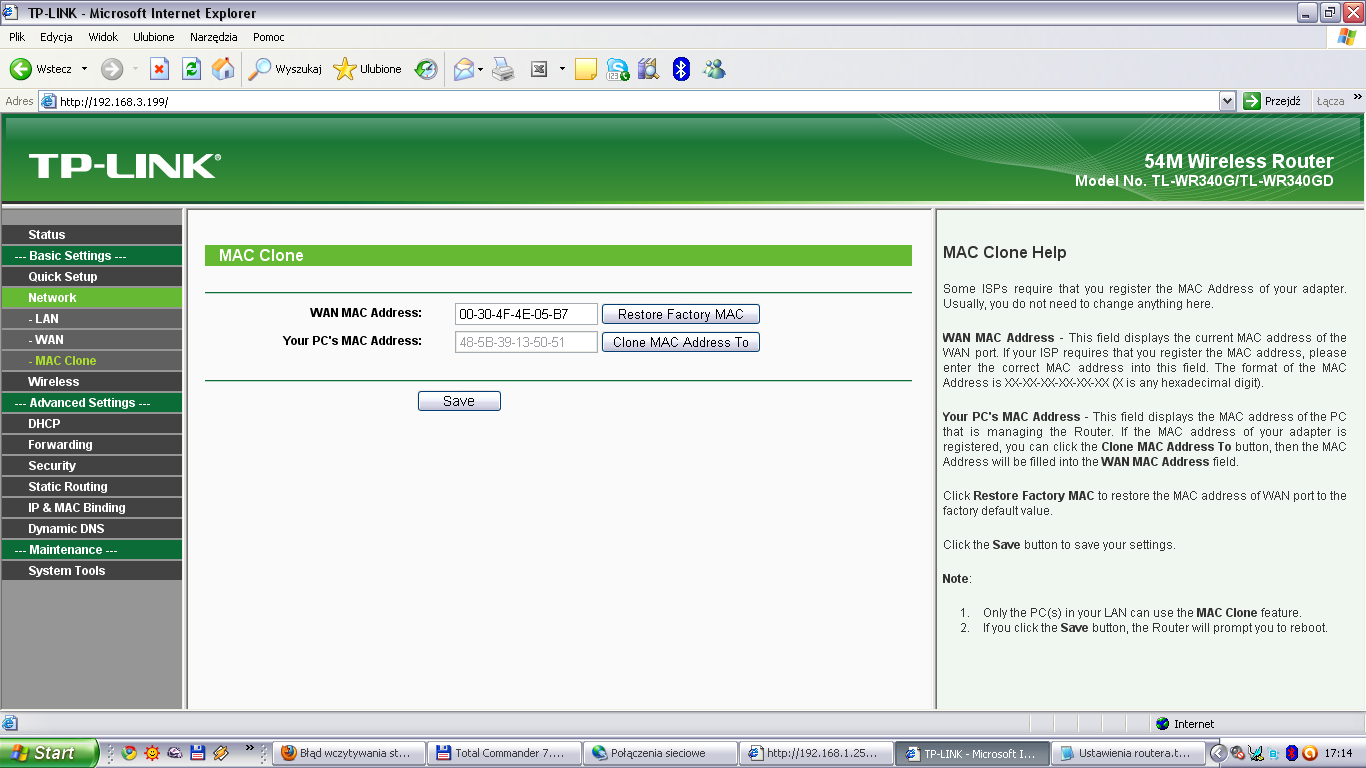Screen dimensions: 1366x768
Task: Open Static Routing in the sidebar
Action: tap(91, 487)
